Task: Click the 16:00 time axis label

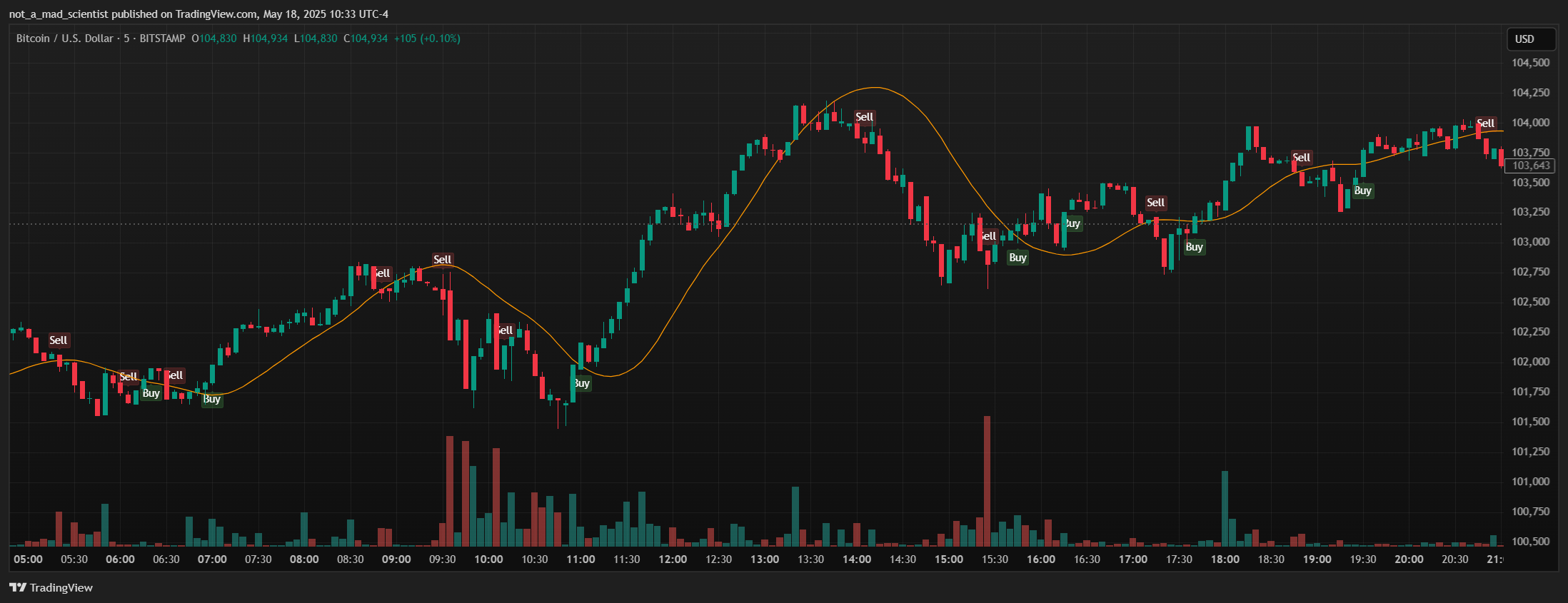Action: (1041, 559)
